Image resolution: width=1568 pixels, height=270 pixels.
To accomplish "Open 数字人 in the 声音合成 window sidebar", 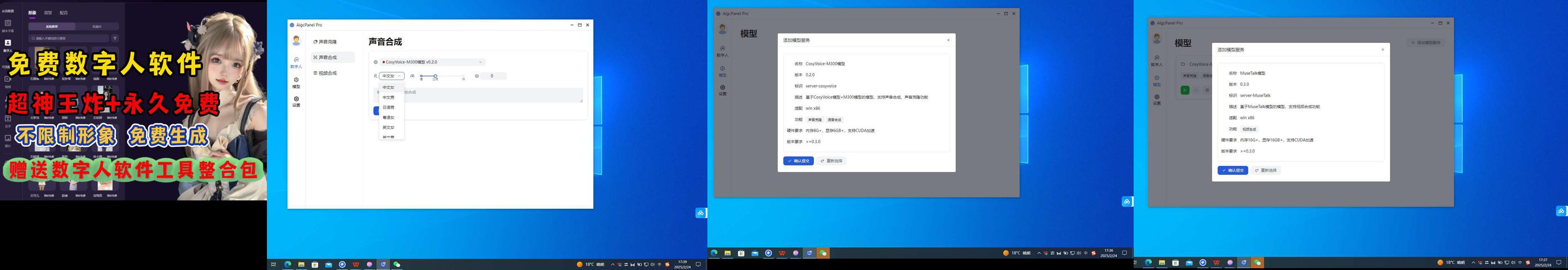I will pos(296,63).
